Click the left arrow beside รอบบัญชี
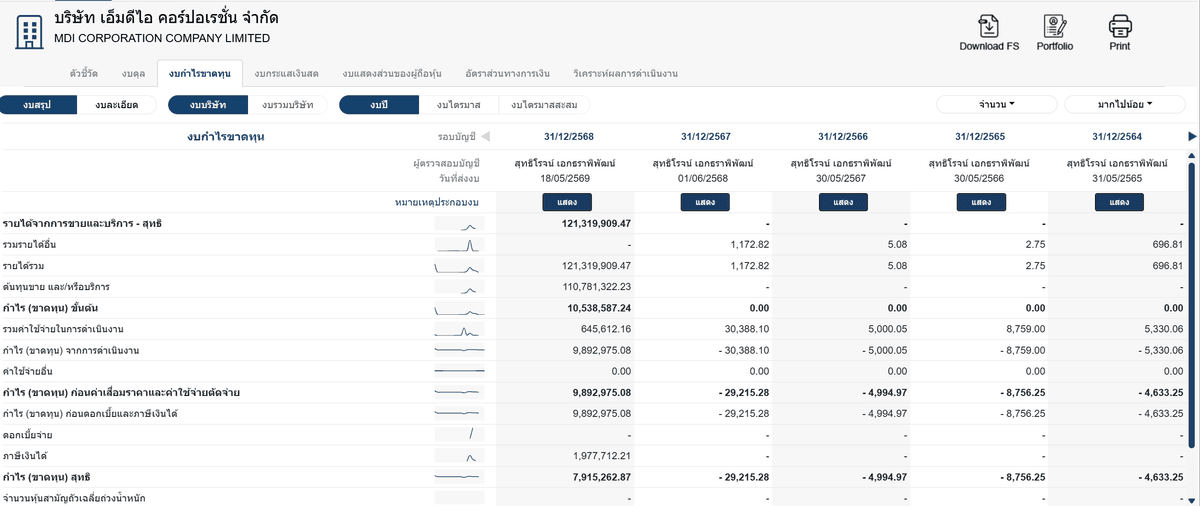Viewport: 1200px width, 506px height. (486, 136)
